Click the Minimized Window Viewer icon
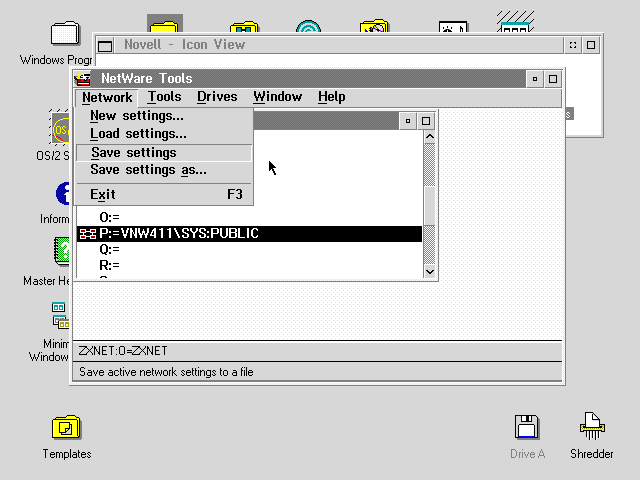Viewport: 640px width, 480px height. coord(60,316)
